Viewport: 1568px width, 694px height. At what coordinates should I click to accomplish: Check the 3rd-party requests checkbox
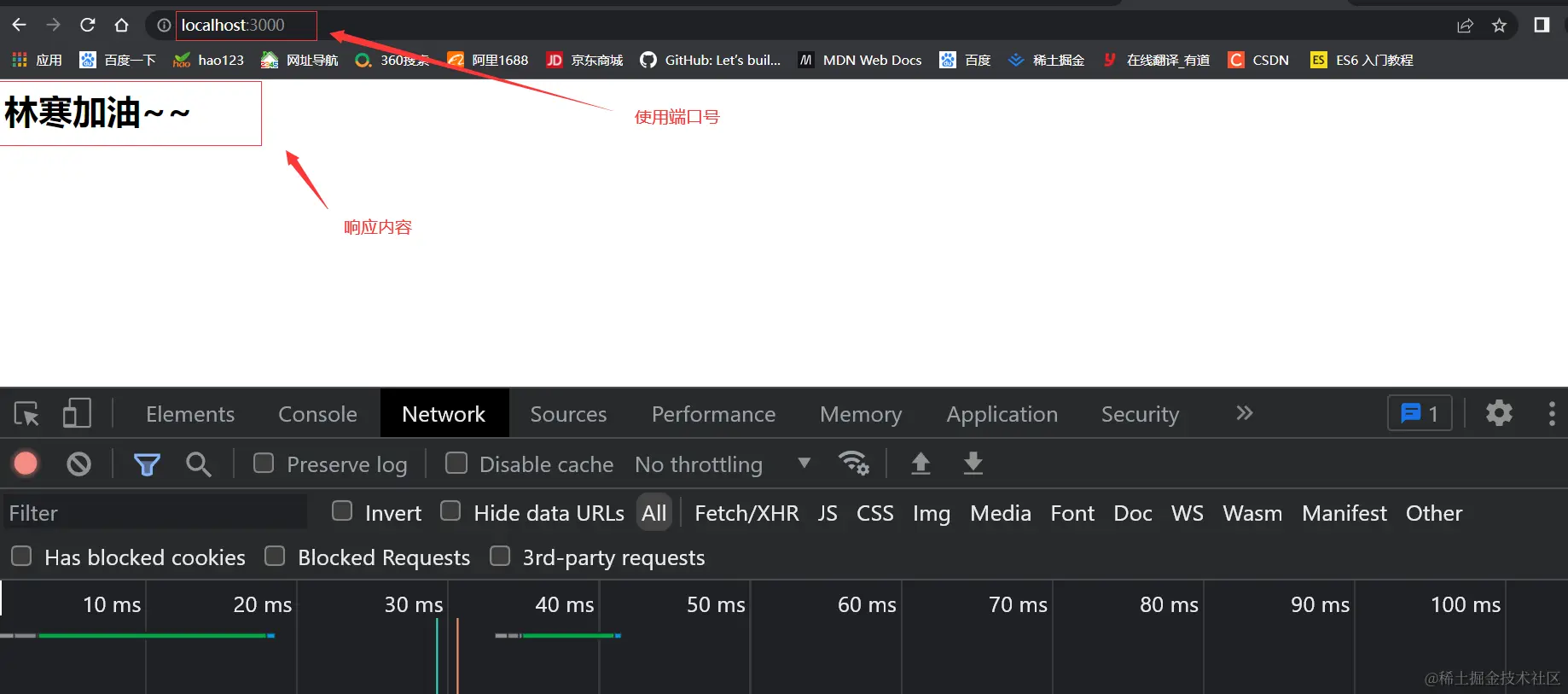[500, 556]
